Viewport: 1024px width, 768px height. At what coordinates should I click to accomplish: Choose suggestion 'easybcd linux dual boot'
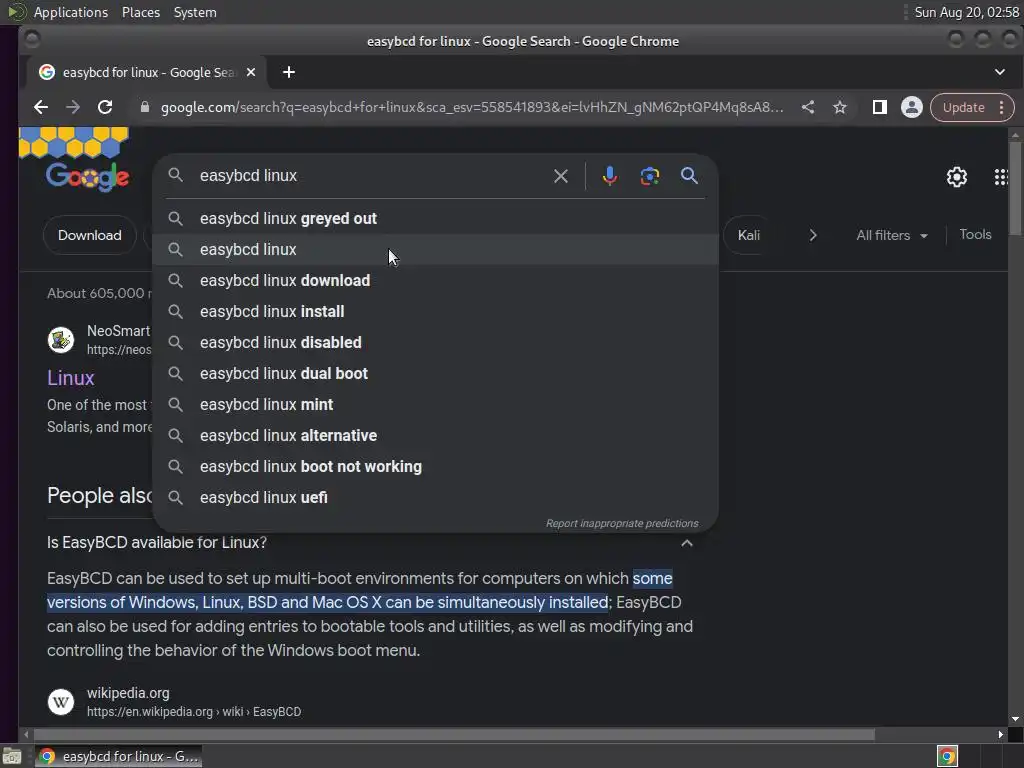tap(435, 374)
